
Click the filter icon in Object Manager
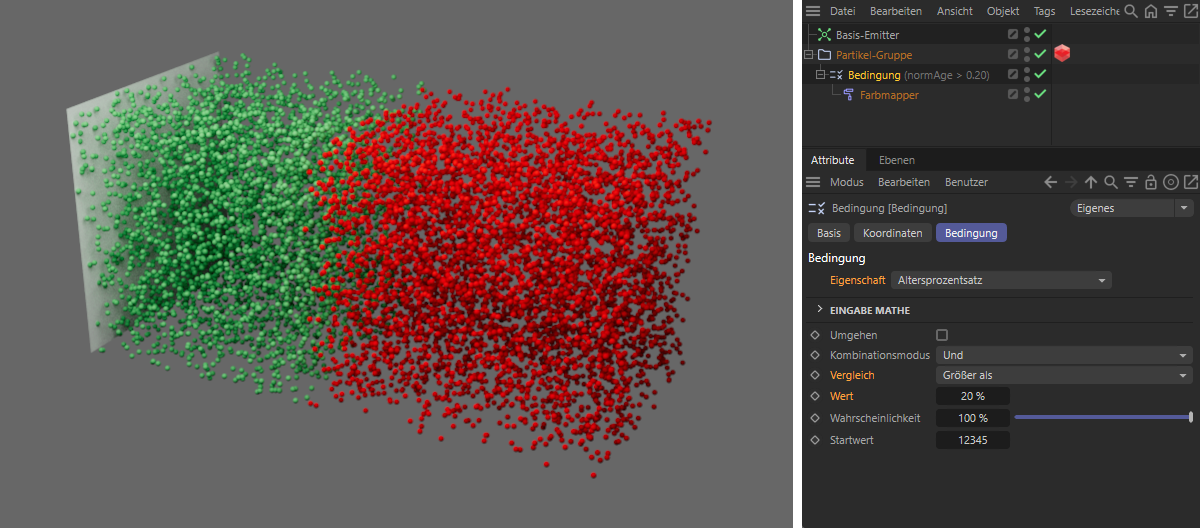(1170, 11)
